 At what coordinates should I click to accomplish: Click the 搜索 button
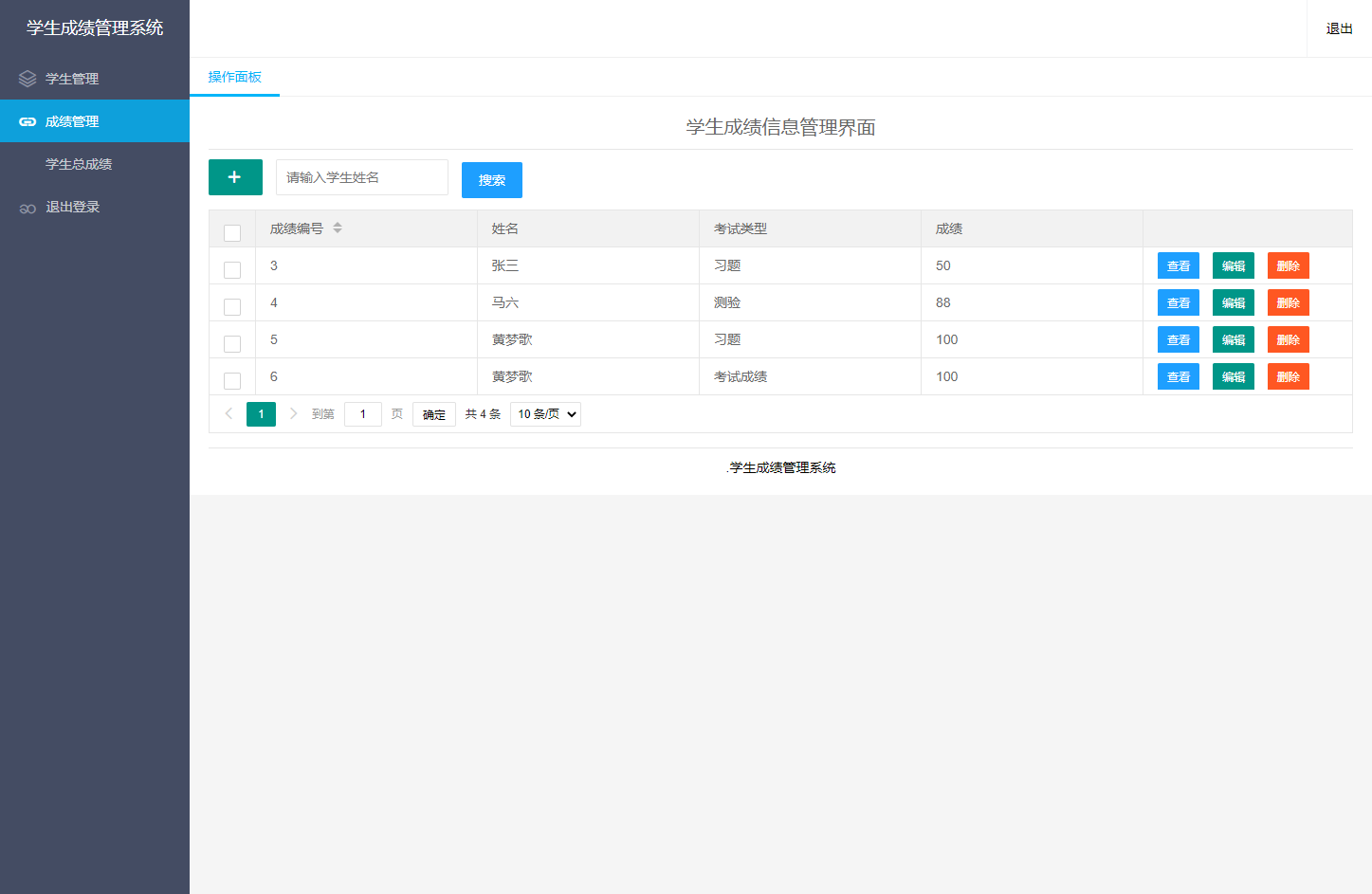click(x=491, y=179)
